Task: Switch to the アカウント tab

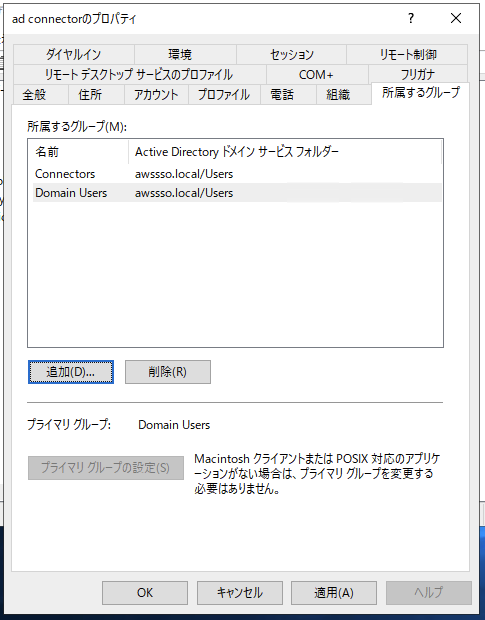Action: (x=156, y=95)
